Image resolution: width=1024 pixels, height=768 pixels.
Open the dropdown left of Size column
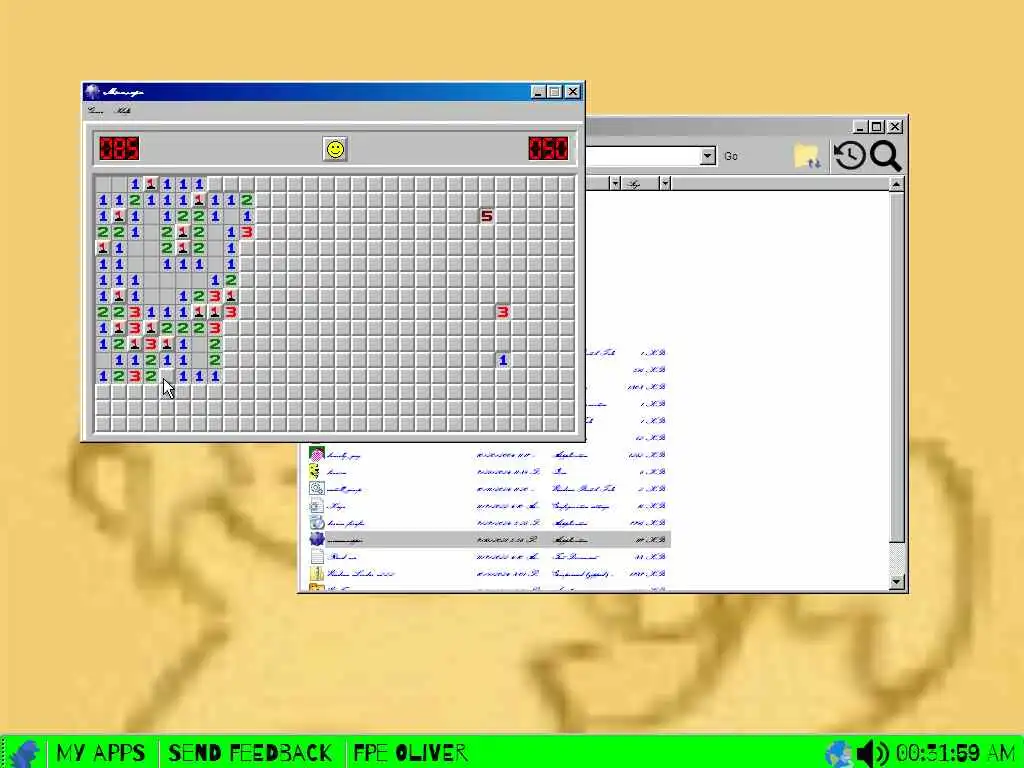point(615,184)
